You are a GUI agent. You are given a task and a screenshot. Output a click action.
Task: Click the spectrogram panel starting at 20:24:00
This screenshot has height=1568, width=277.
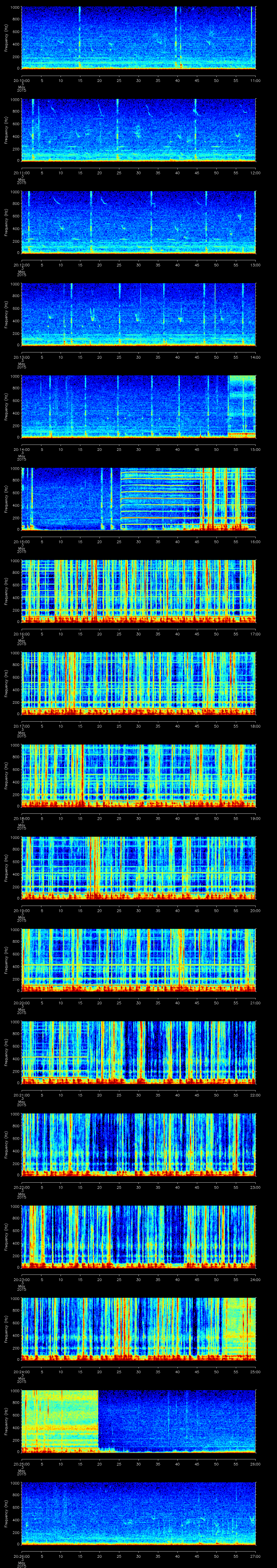tap(139, 1329)
